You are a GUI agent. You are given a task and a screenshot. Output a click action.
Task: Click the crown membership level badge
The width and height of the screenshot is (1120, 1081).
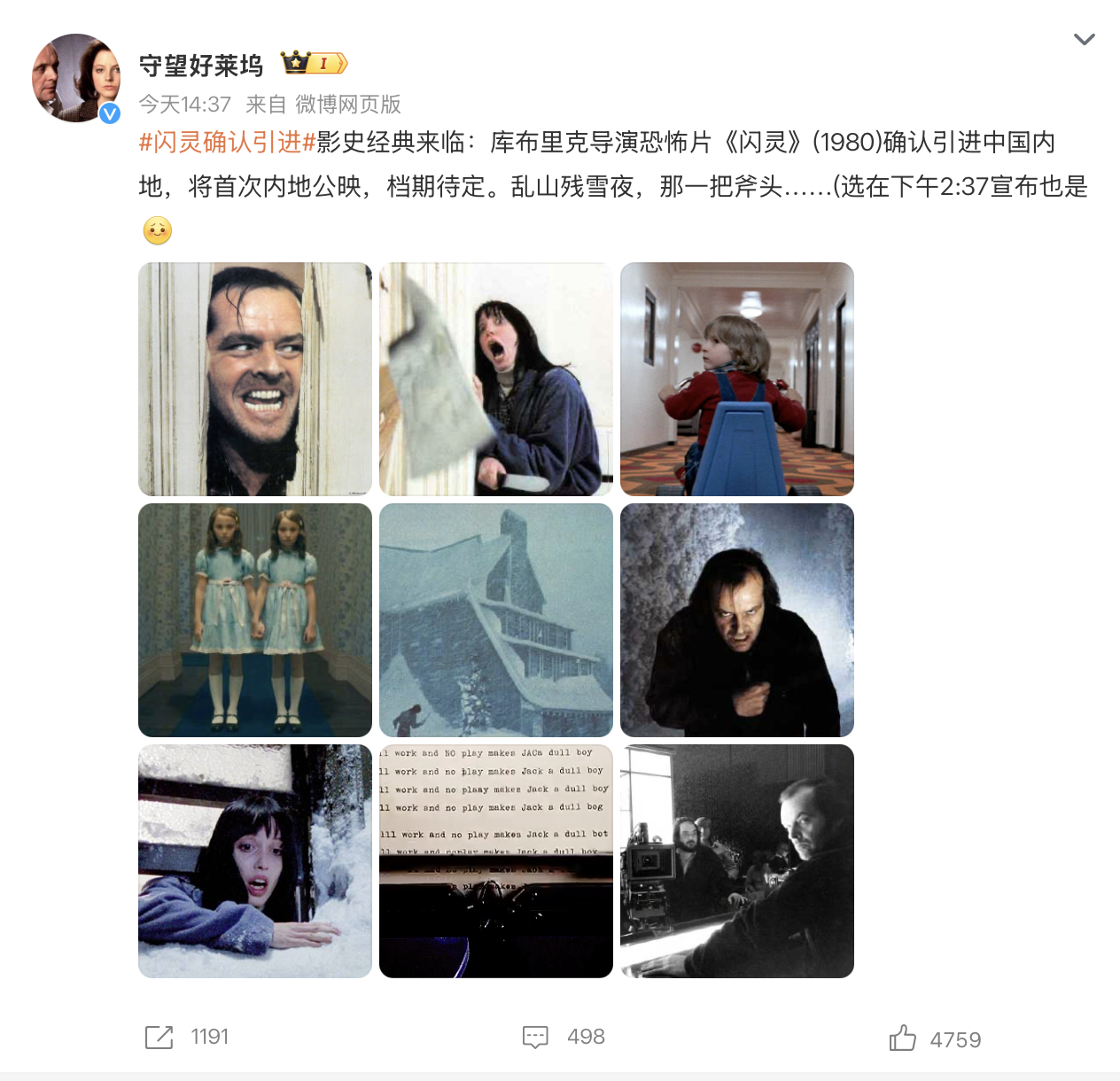[x=315, y=63]
